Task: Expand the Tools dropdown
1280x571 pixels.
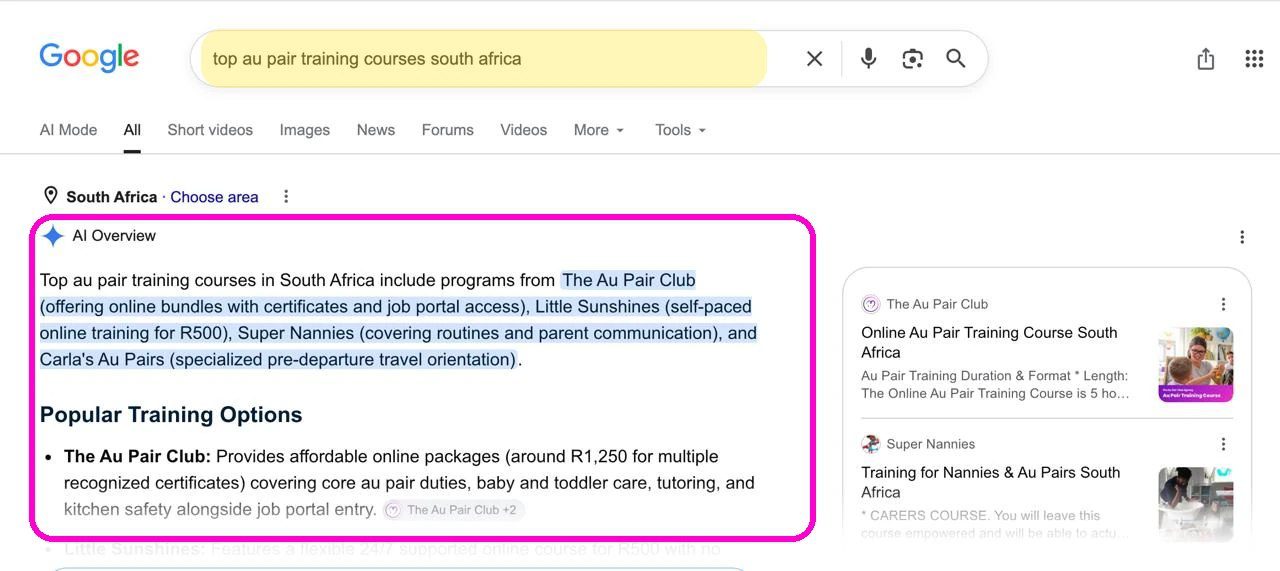Action: 681,130
